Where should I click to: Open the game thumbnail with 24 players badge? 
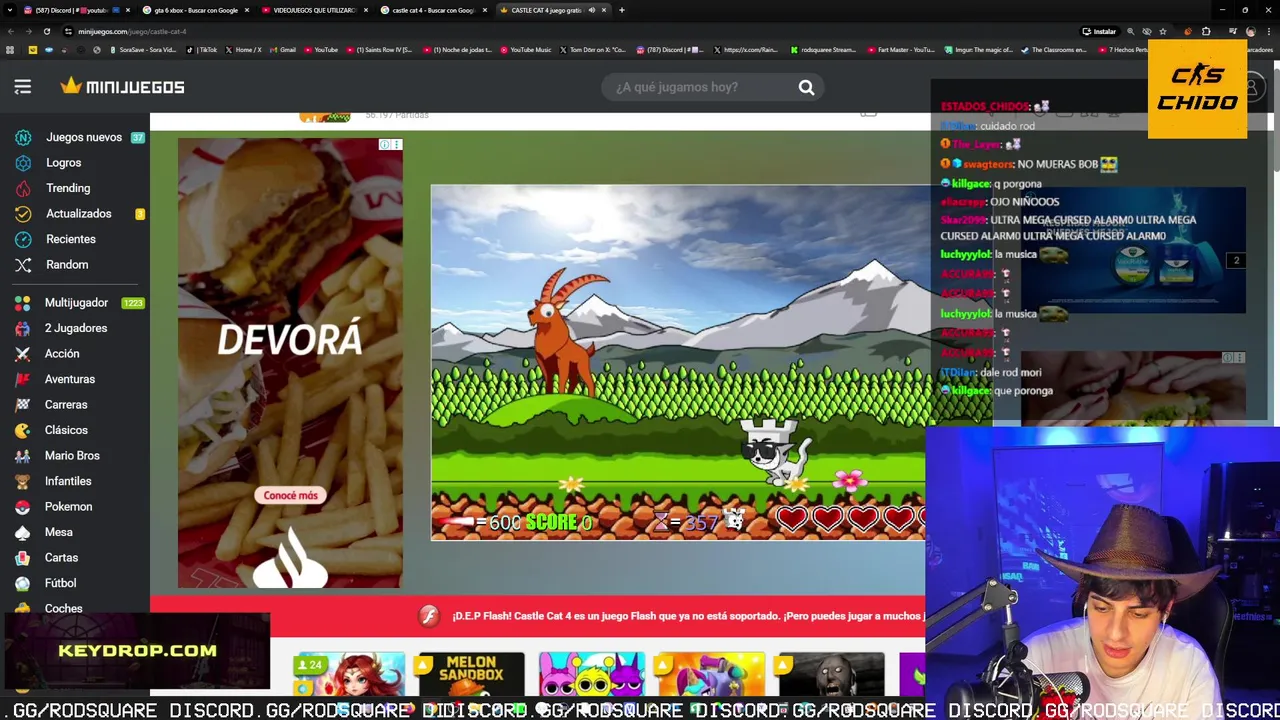click(350, 674)
